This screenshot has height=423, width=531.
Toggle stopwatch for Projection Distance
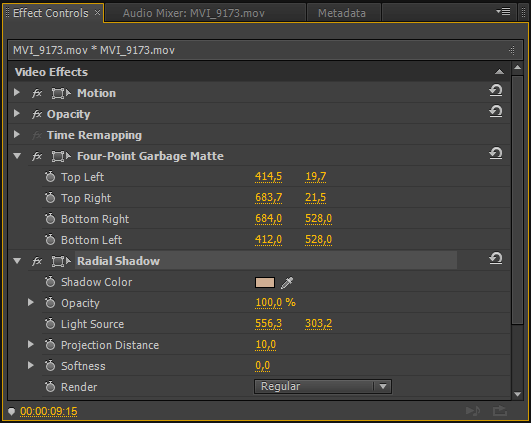coord(50,344)
